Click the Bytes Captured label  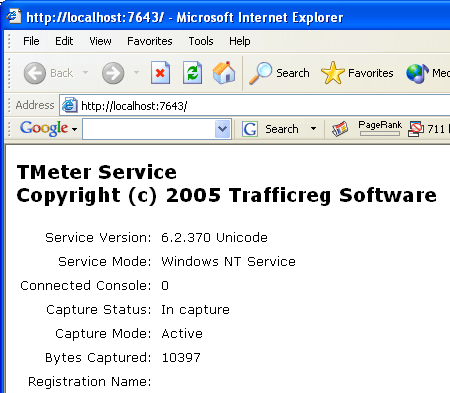click(x=98, y=358)
